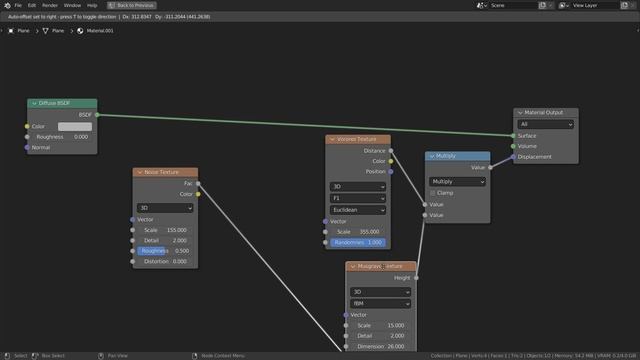Image resolution: width=640 pixels, height=360 pixels.
Task: Click the View Layer name field
Action: [x=595, y=5]
